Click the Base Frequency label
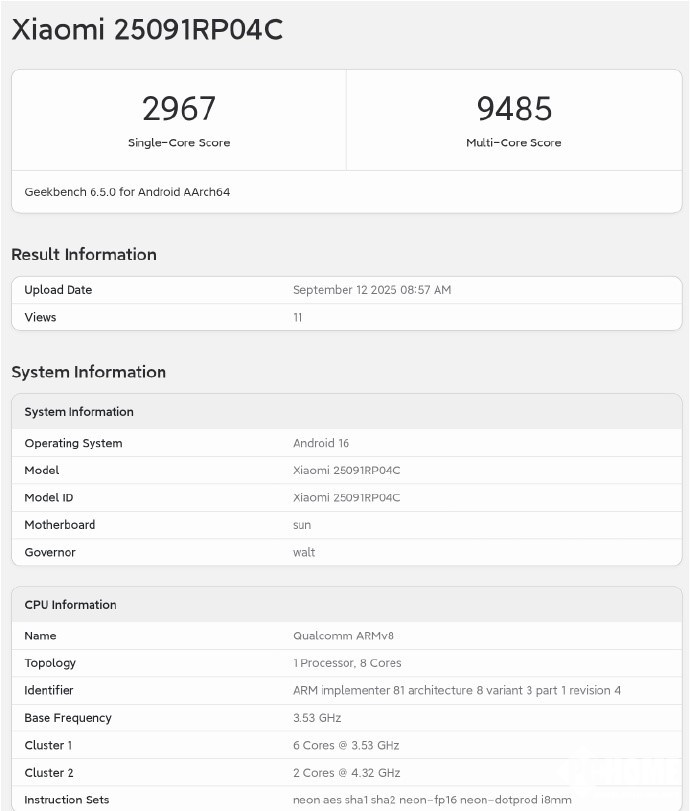690x811 pixels. pyautogui.click(x=68, y=718)
